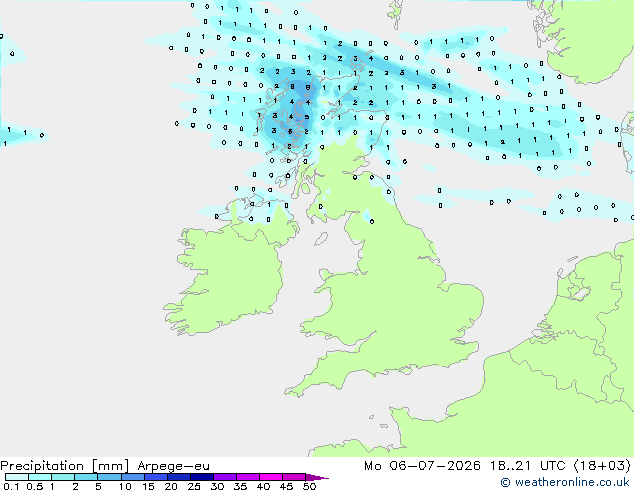The width and height of the screenshot is (634, 490).
Task: Click the 30–35 mm violet swatch
Action: [225, 477]
